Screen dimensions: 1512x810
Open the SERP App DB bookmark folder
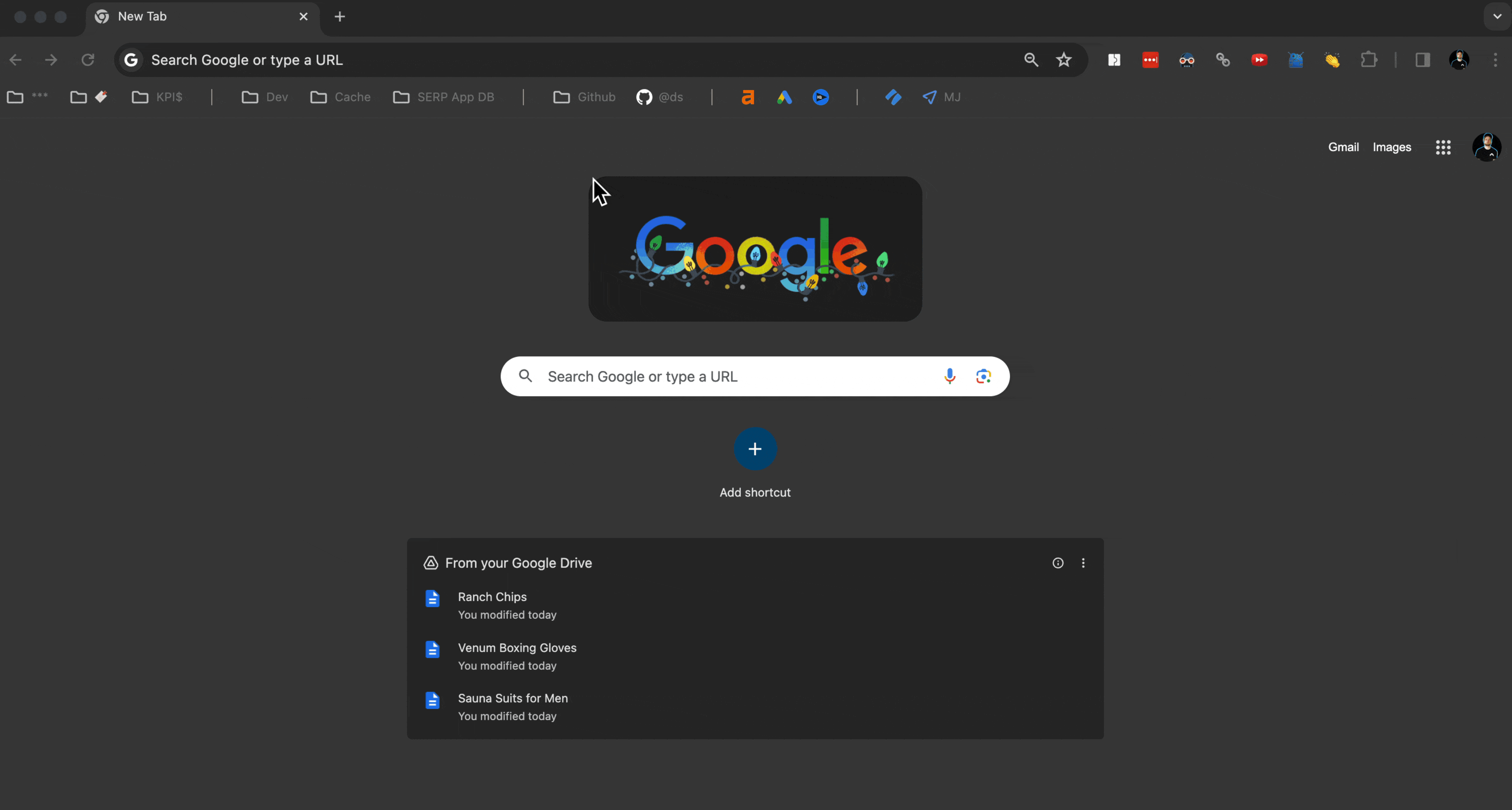(444, 98)
